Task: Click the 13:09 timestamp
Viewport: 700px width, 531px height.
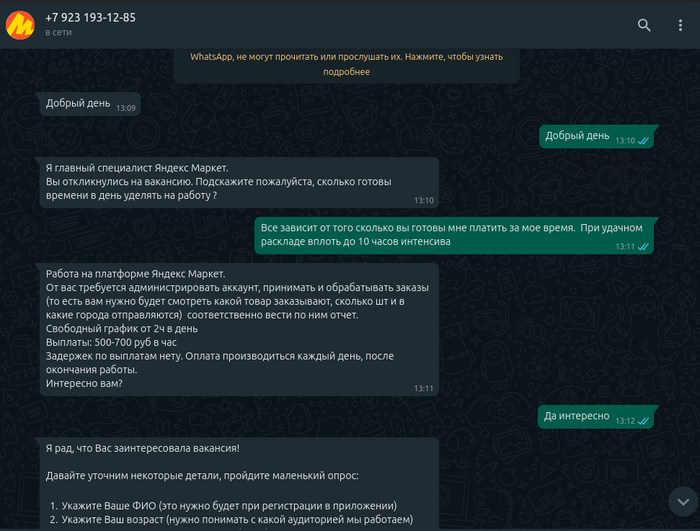Action: pyautogui.click(x=125, y=108)
